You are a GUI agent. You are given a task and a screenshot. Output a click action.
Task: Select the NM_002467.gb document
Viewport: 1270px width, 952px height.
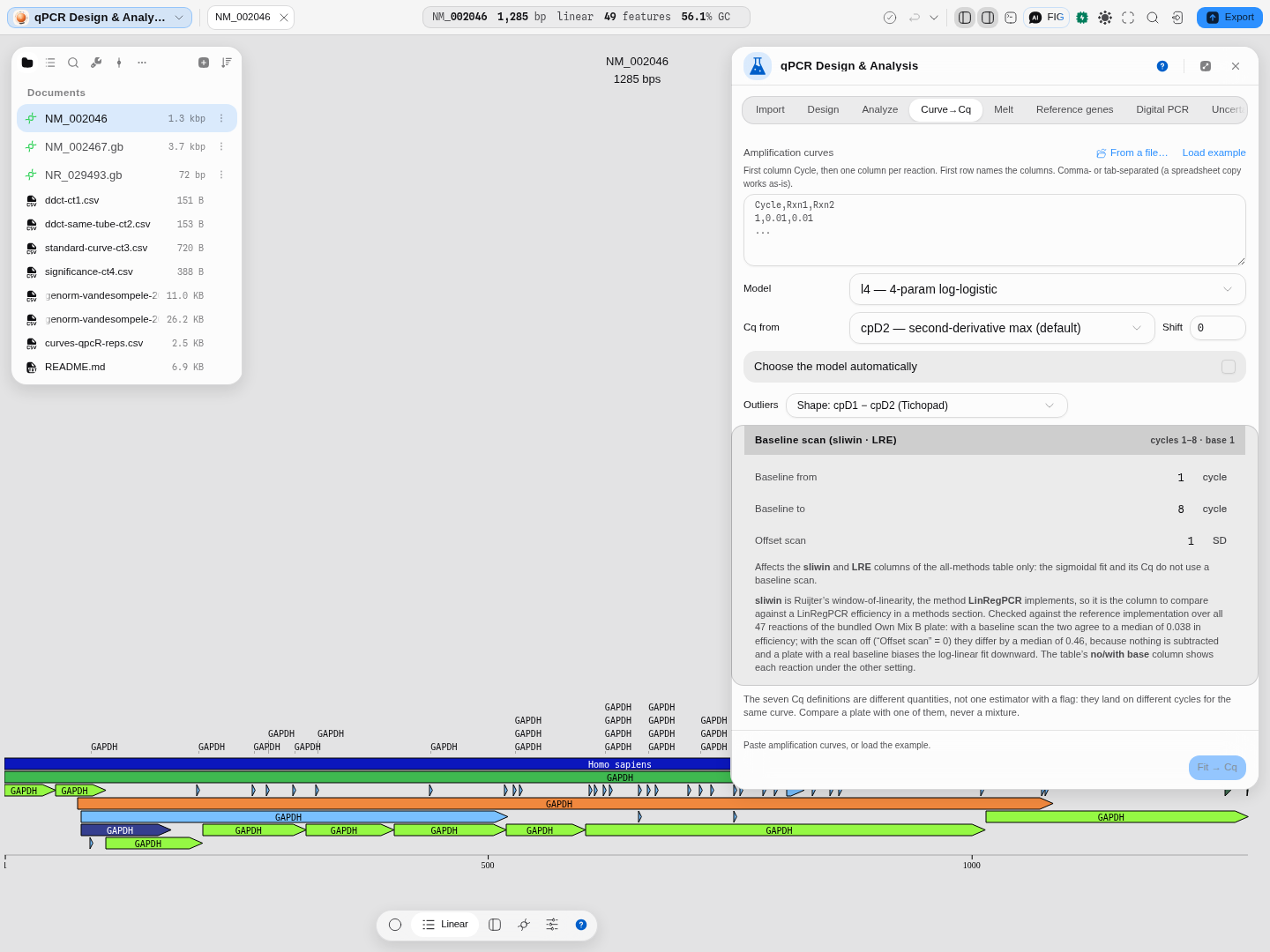(x=126, y=147)
